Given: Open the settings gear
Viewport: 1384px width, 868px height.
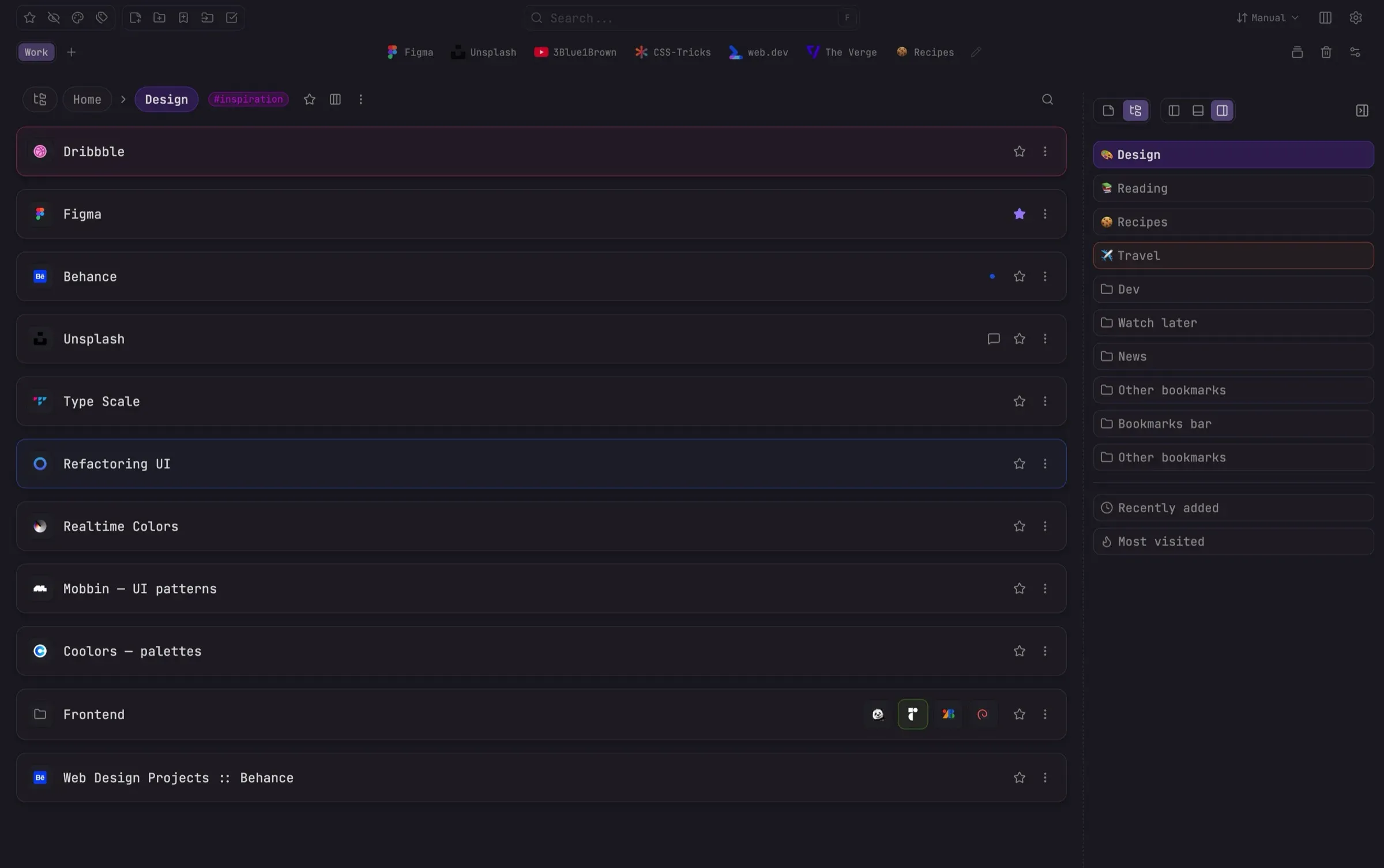Looking at the screenshot, I should pos(1356,18).
